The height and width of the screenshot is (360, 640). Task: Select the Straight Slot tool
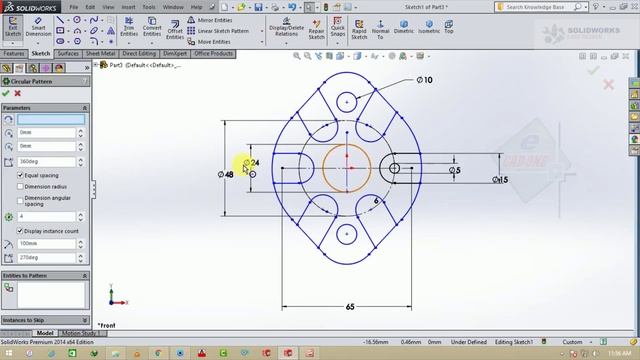(x=60, y=41)
